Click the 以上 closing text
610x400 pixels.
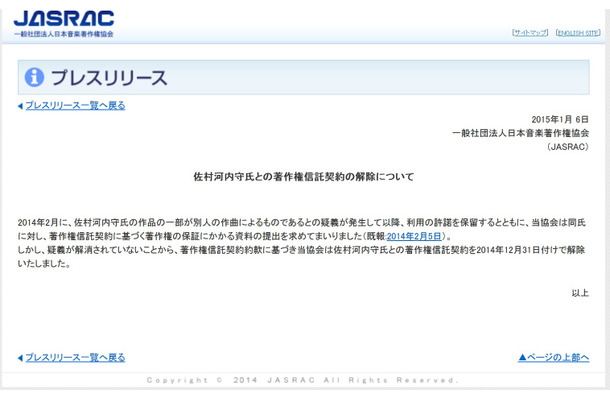(x=580, y=293)
